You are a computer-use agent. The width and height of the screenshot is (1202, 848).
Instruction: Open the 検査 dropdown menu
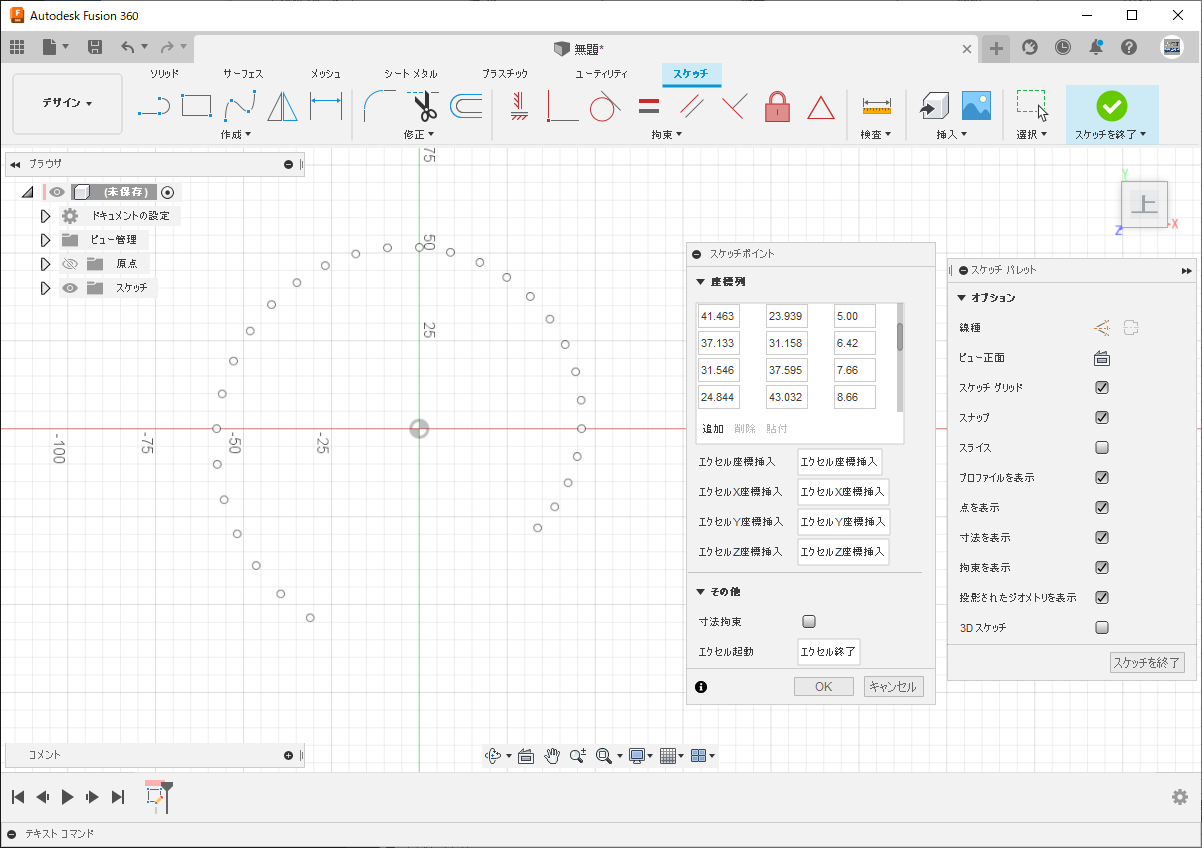[x=876, y=134]
